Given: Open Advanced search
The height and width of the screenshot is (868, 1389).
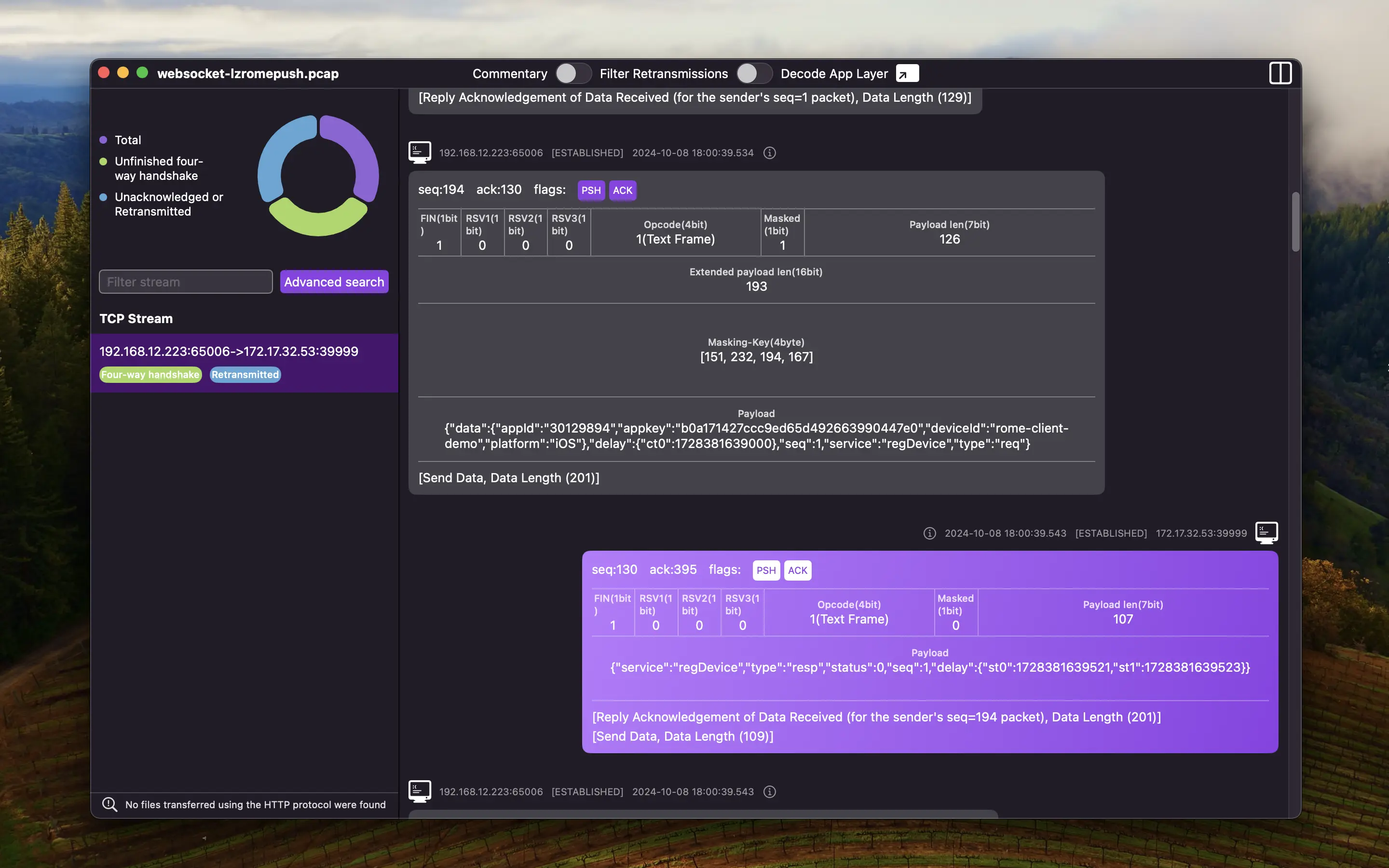Looking at the screenshot, I should [334, 282].
